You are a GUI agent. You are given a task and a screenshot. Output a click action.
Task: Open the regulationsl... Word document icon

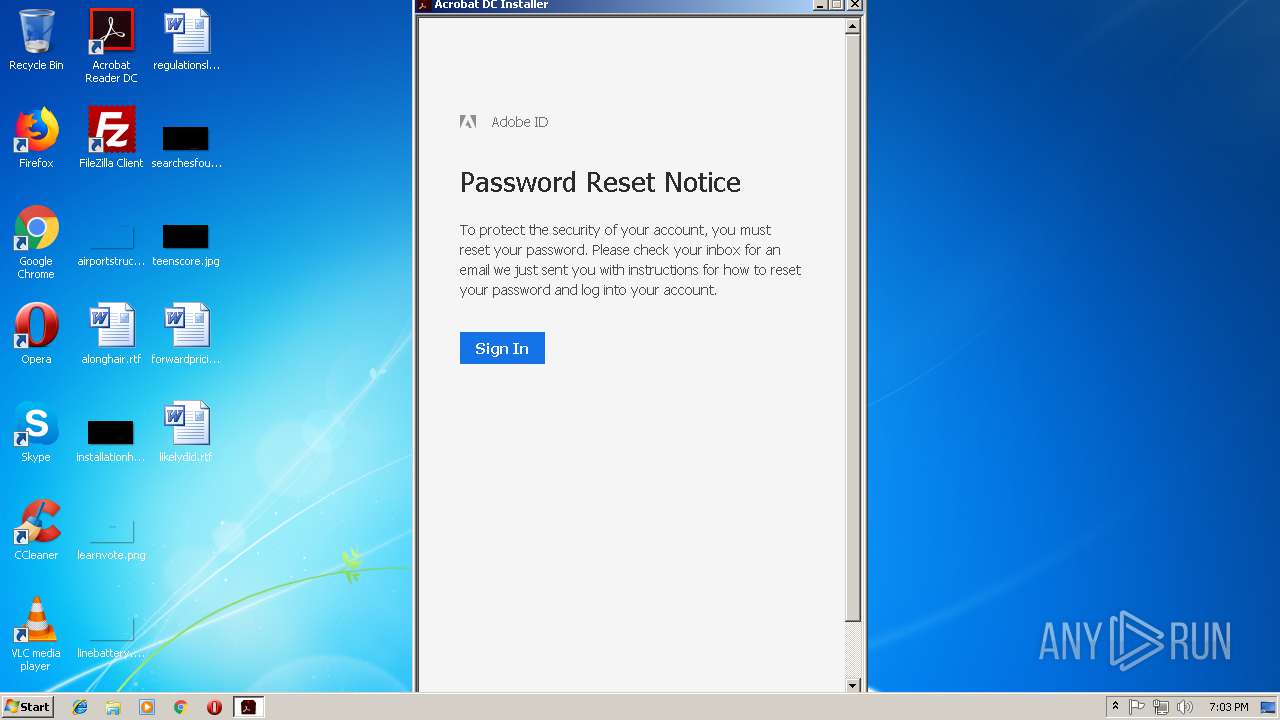186,40
